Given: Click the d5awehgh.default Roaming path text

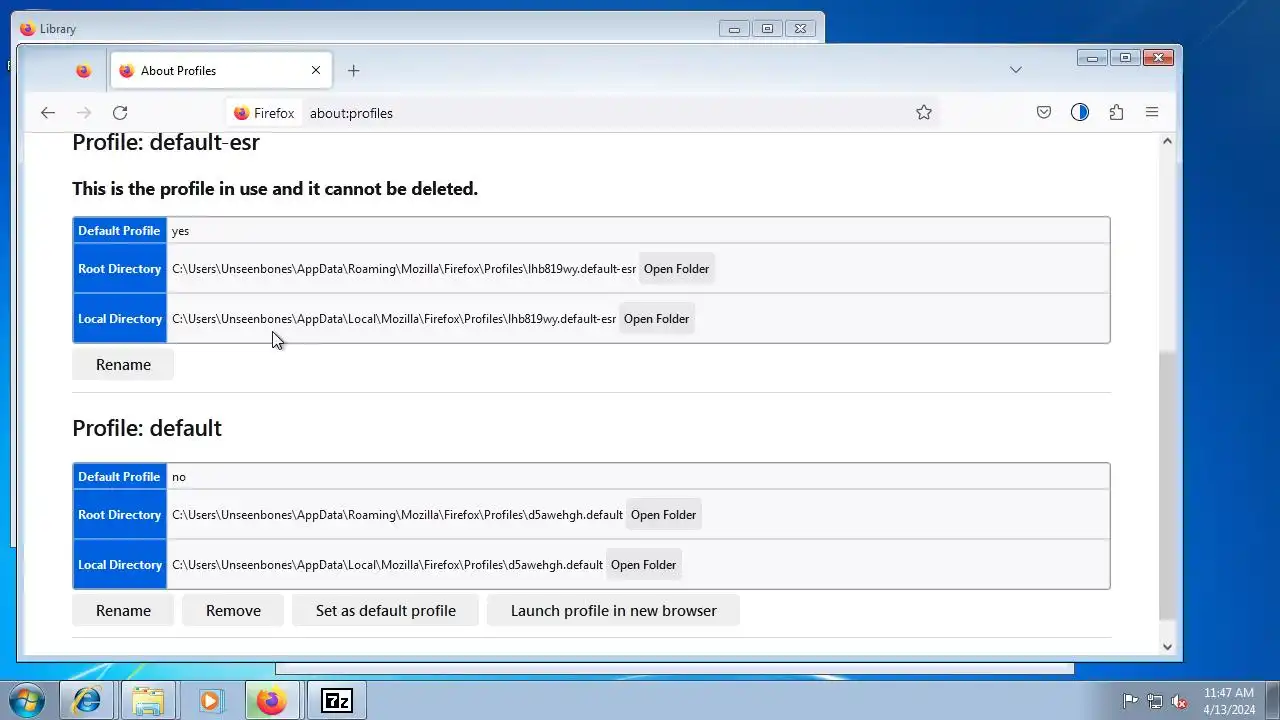Looking at the screenshot, I should (x=397, y=515).
